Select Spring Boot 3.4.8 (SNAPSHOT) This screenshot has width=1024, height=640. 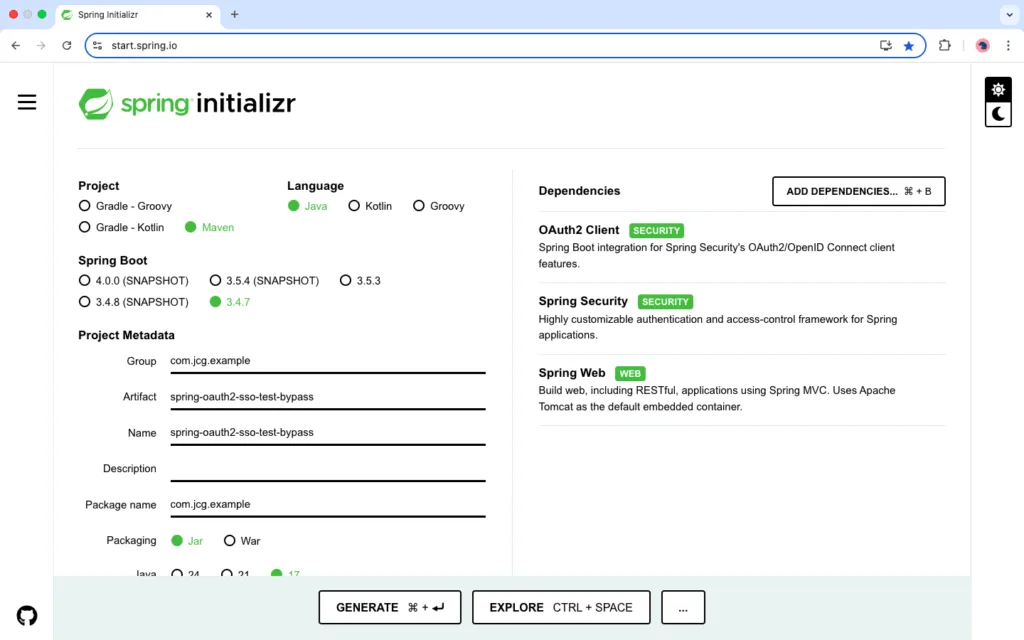(133, 302)
